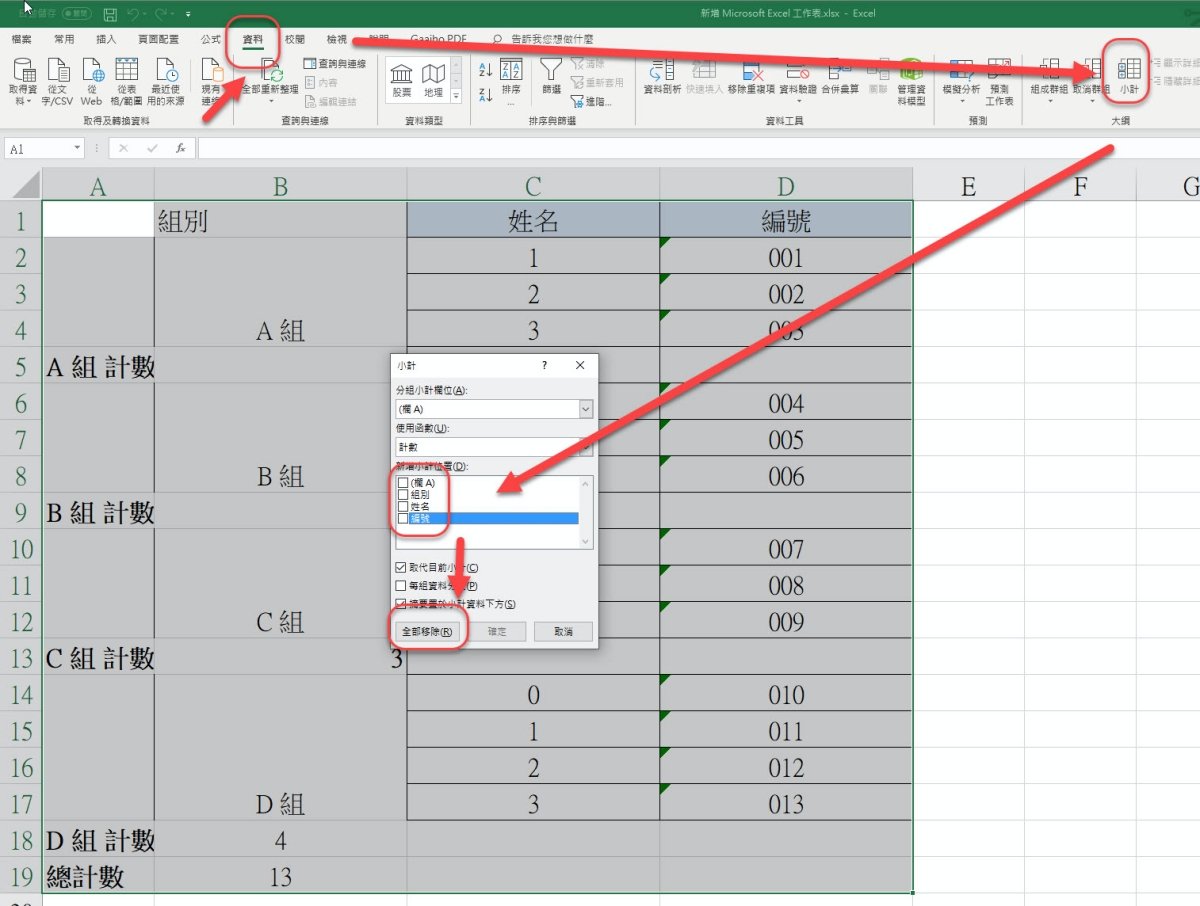Select column E header

[x=967, y=185]
